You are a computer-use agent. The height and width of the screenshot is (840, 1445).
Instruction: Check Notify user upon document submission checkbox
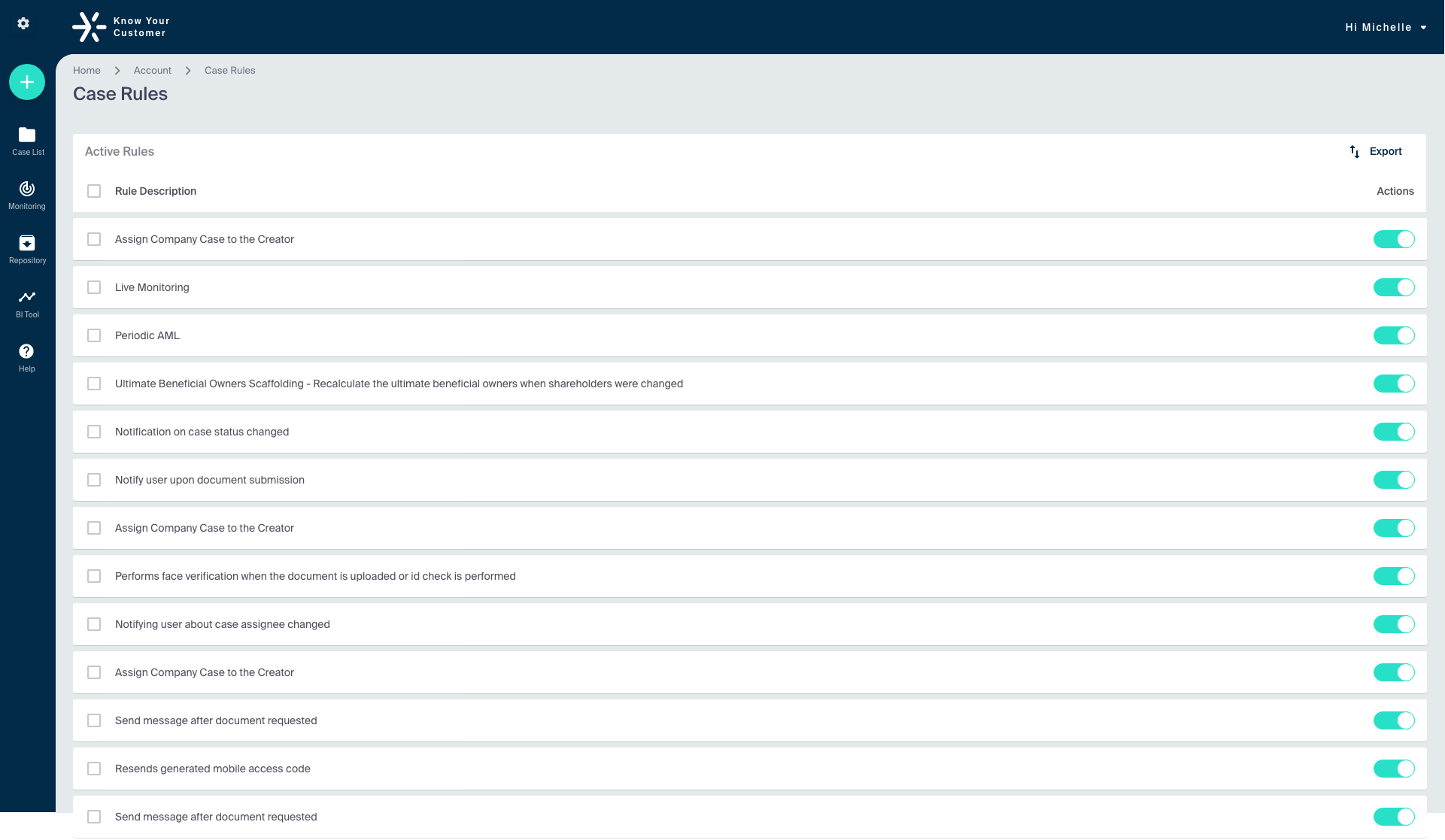tap(94, 480)
